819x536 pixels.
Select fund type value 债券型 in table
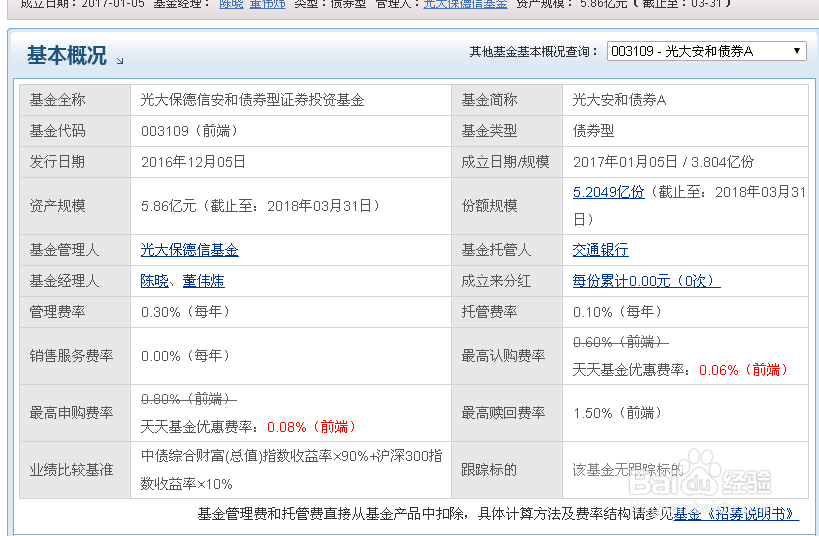[593, 131]
